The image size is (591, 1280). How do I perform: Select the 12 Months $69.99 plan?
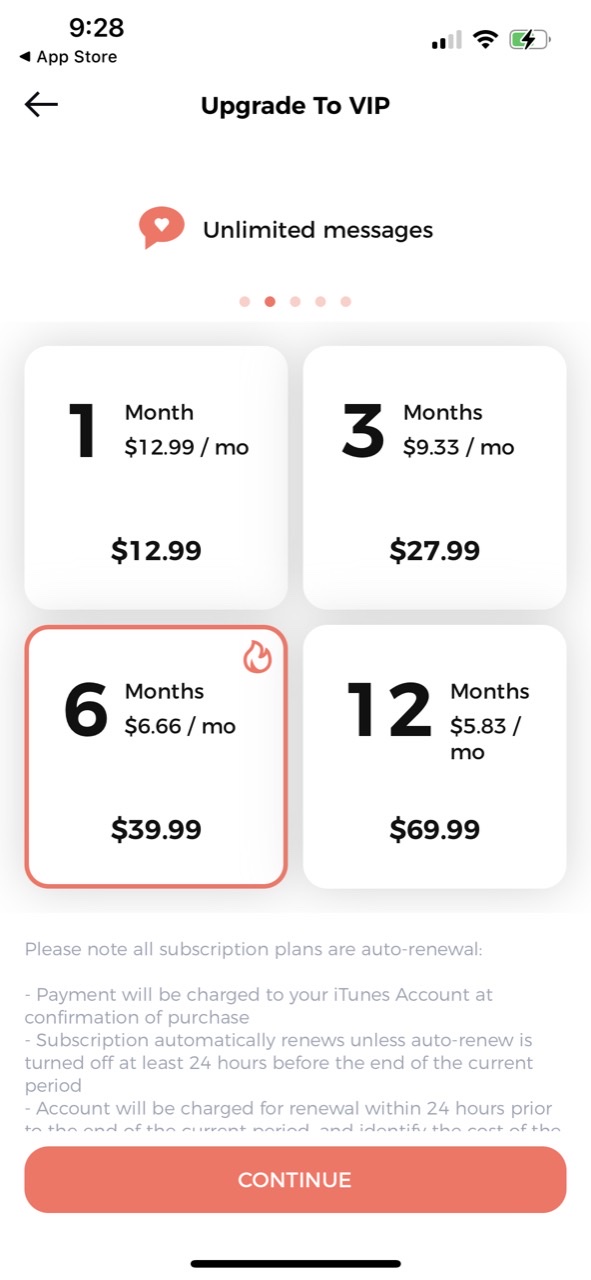click(435, 756)
